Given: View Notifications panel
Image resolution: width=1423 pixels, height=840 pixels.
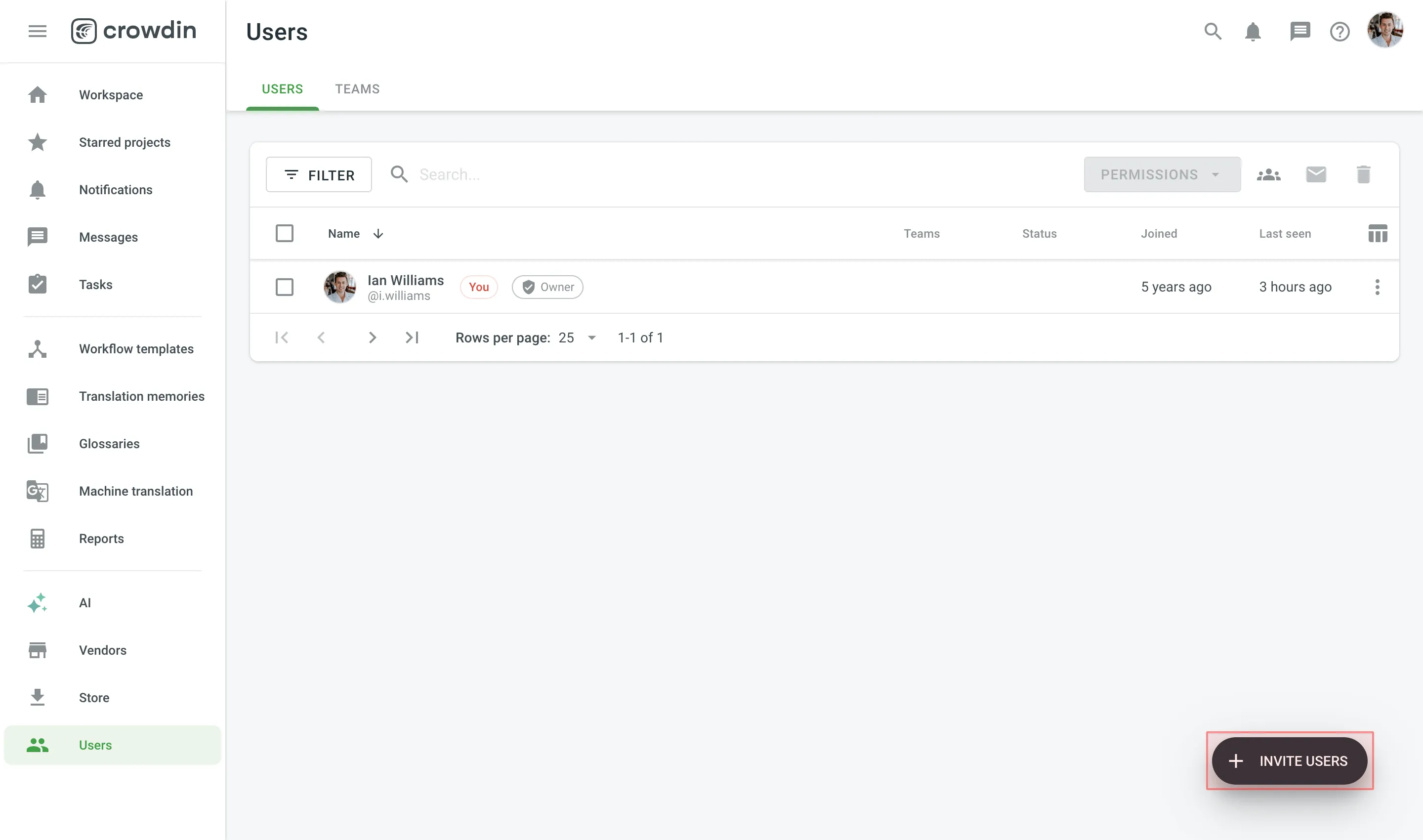Looking at the screenshot, I should coord(1253,30).
